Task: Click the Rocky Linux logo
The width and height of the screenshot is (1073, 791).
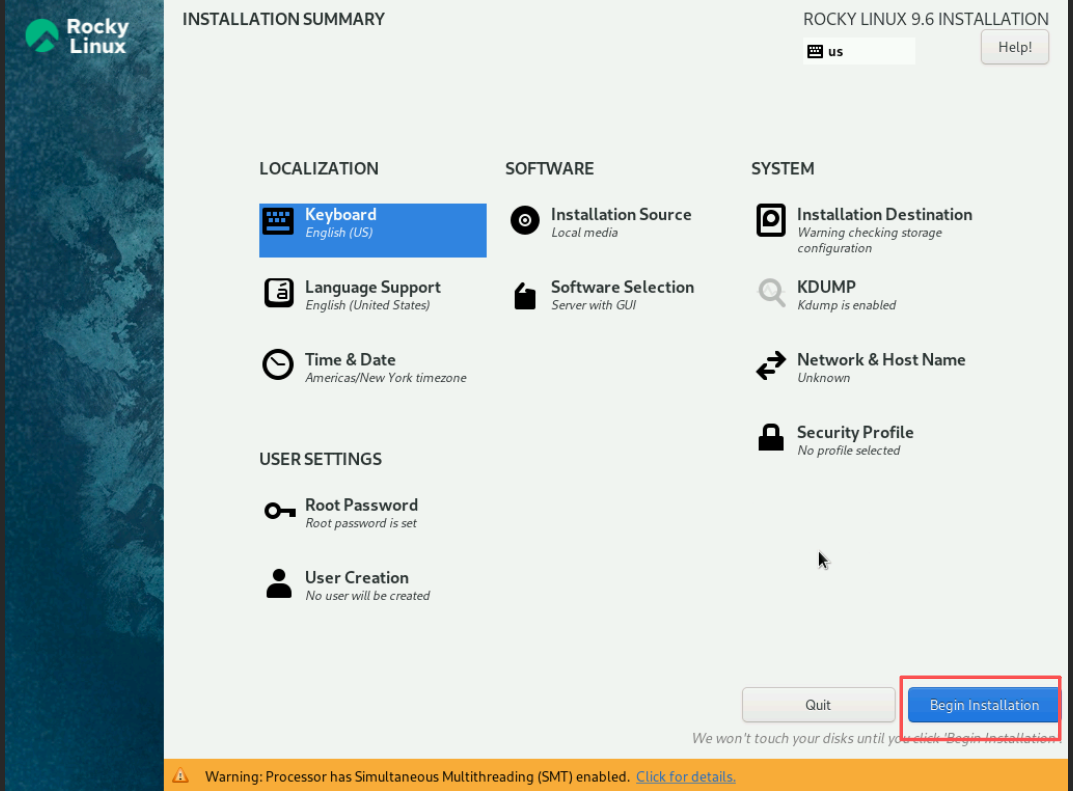Action: (76, 36)
